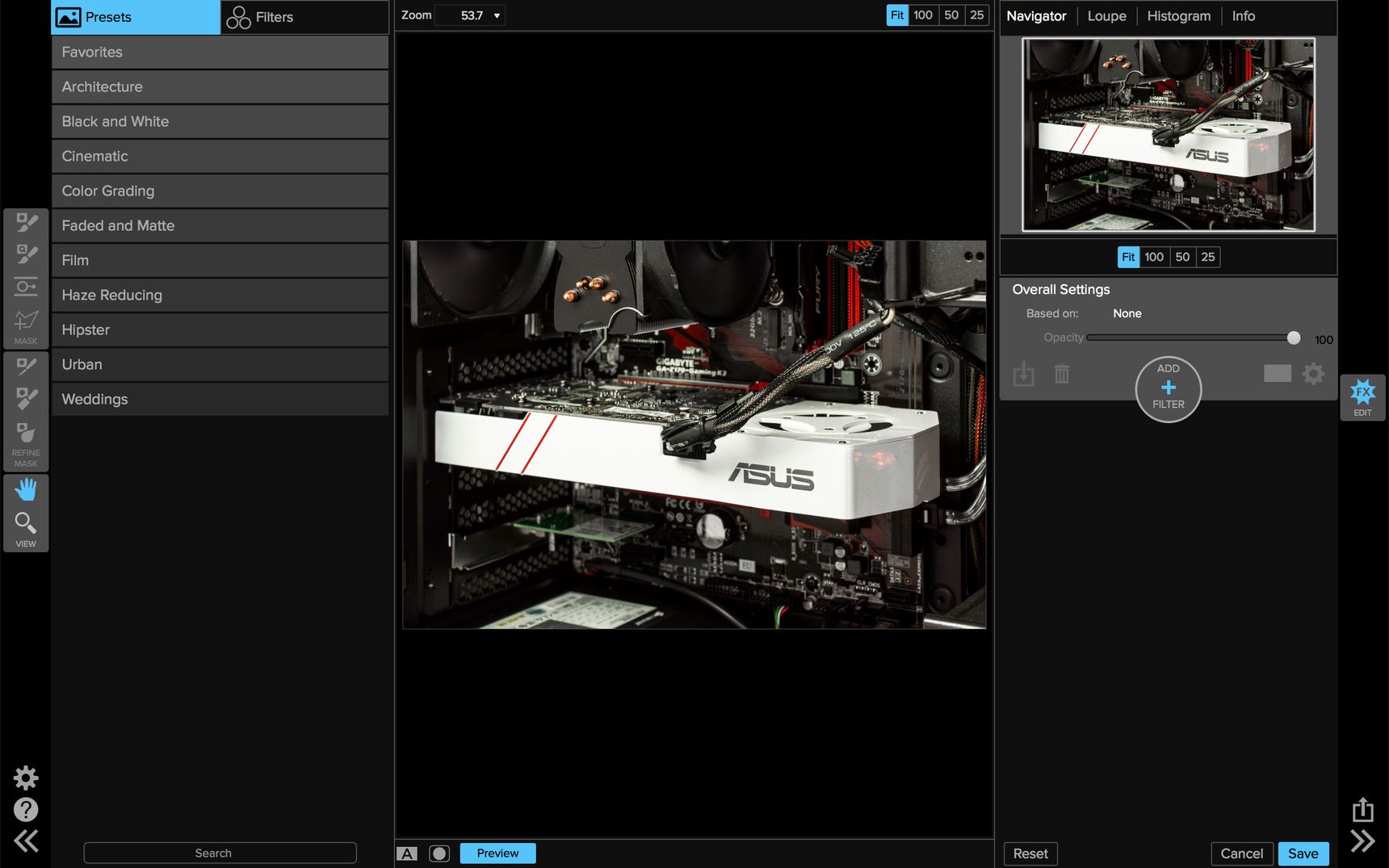1389x868 pixels.
Task: Click the save preset download icon
Action: pos(1023,374)
